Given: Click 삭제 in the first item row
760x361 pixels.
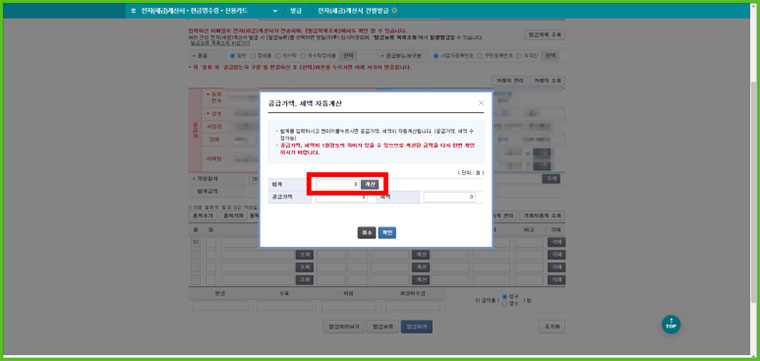Looking at the screenshot, I should pyautogui.click(x=556, y=242).
